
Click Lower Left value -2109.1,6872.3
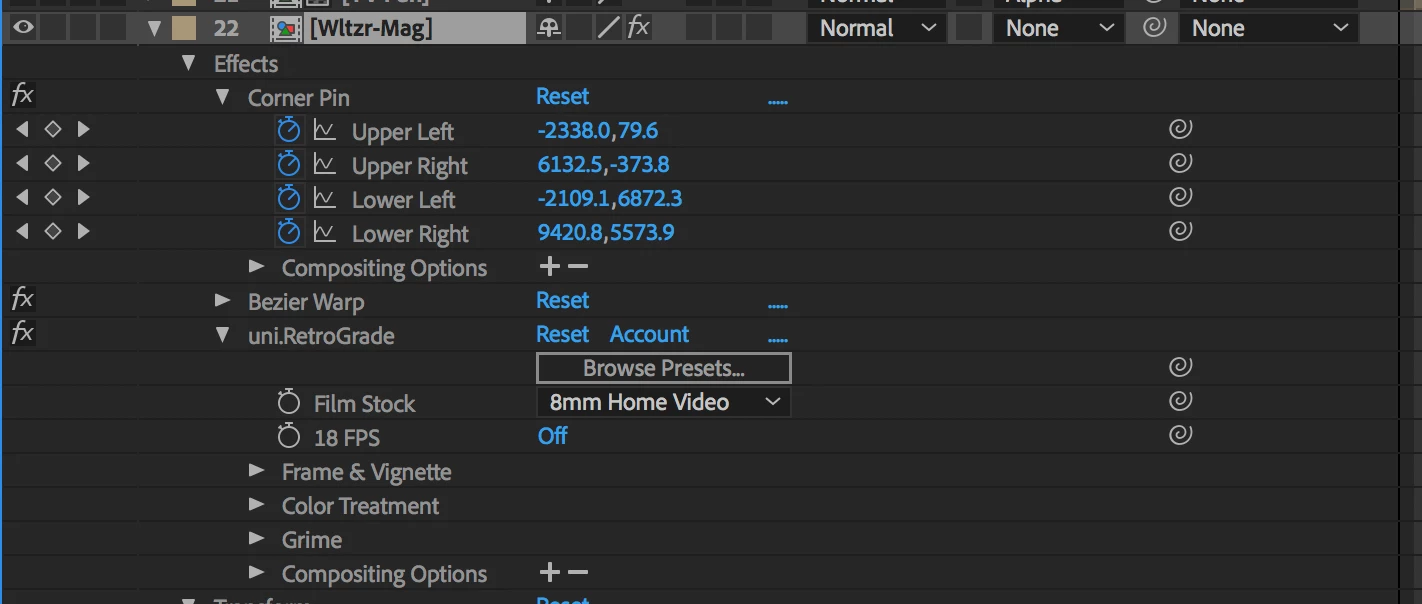click(x=610, y=199)
